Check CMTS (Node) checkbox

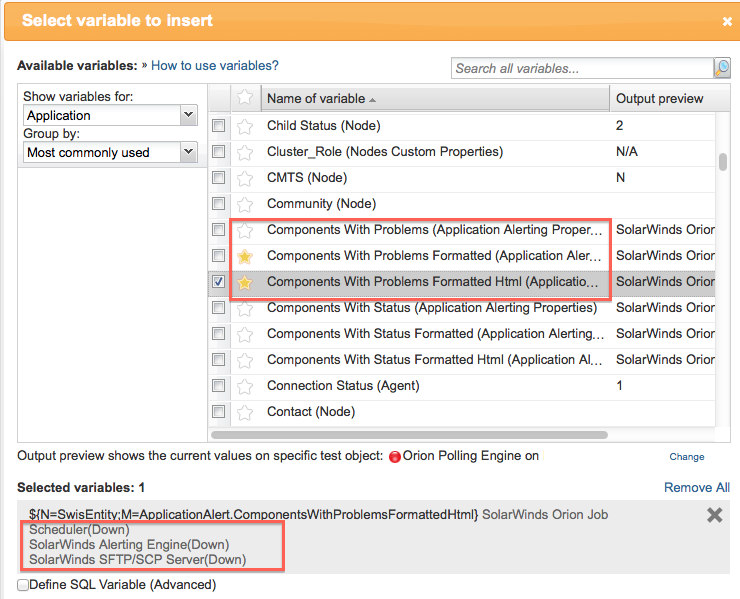click(x=219, y=177)
